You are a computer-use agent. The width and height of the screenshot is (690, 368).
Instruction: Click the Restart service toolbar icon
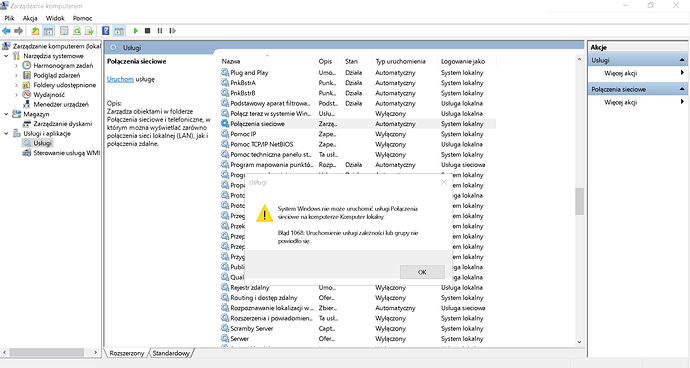click(x=172, y=31)
